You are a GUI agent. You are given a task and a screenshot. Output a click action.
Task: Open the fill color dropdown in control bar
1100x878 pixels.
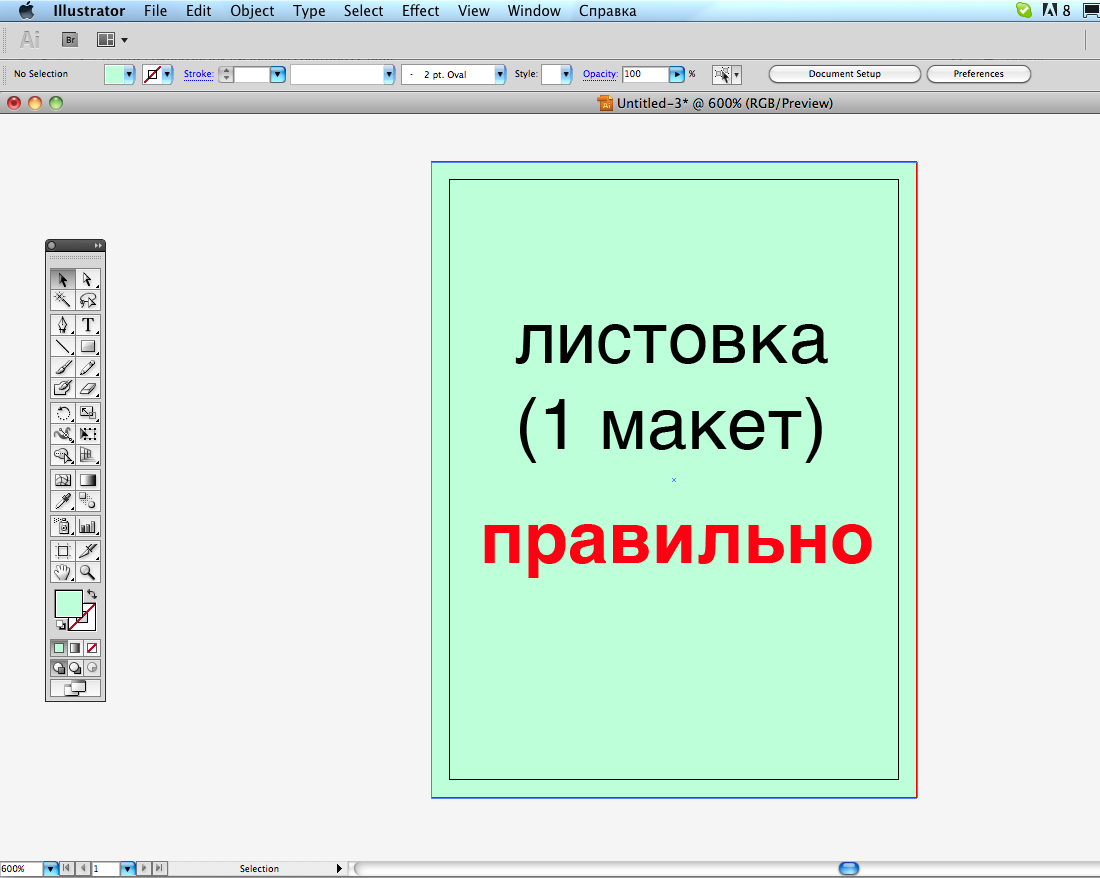(129, 74)
